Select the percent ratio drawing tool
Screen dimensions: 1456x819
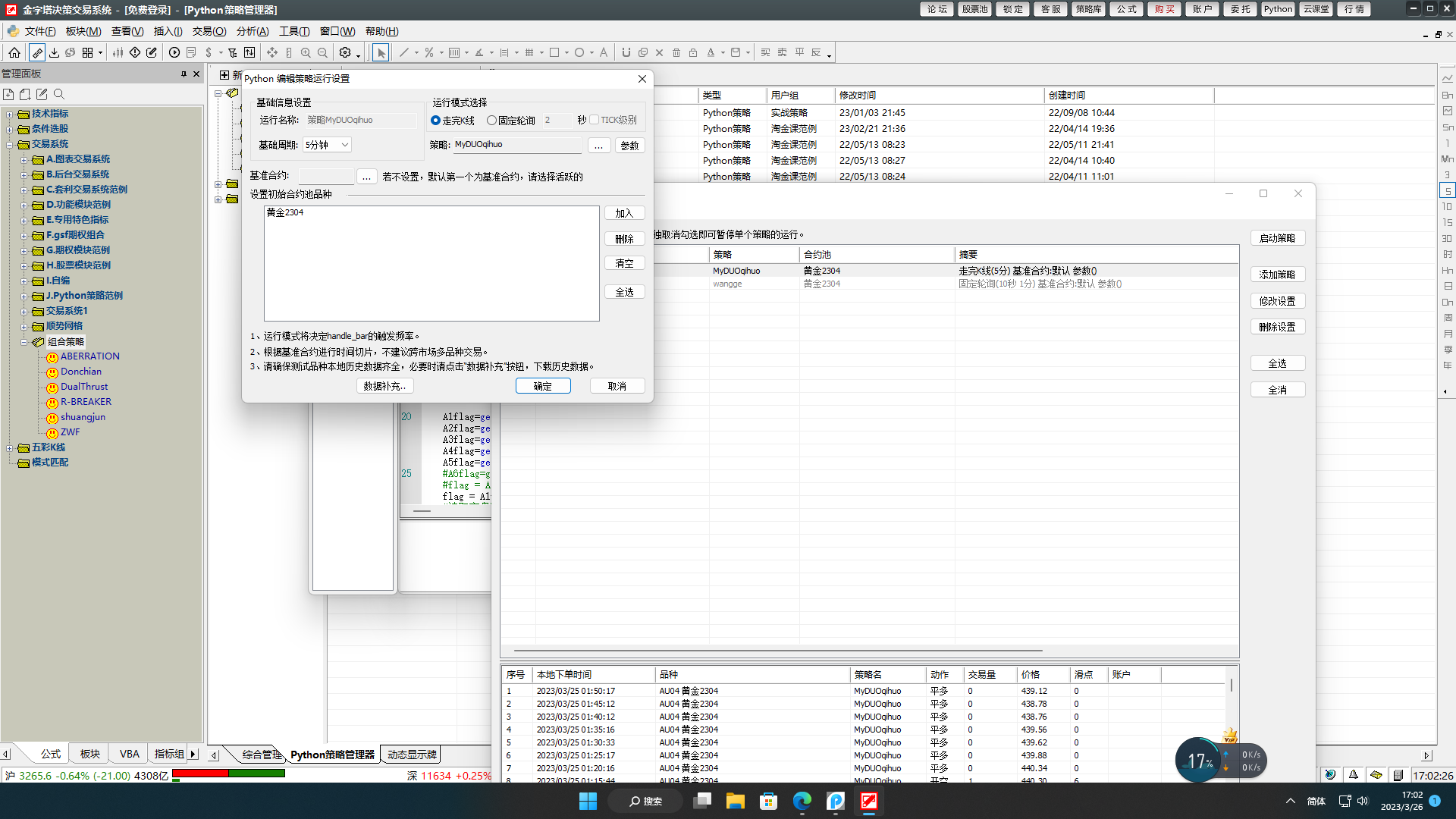click(429, 52)
